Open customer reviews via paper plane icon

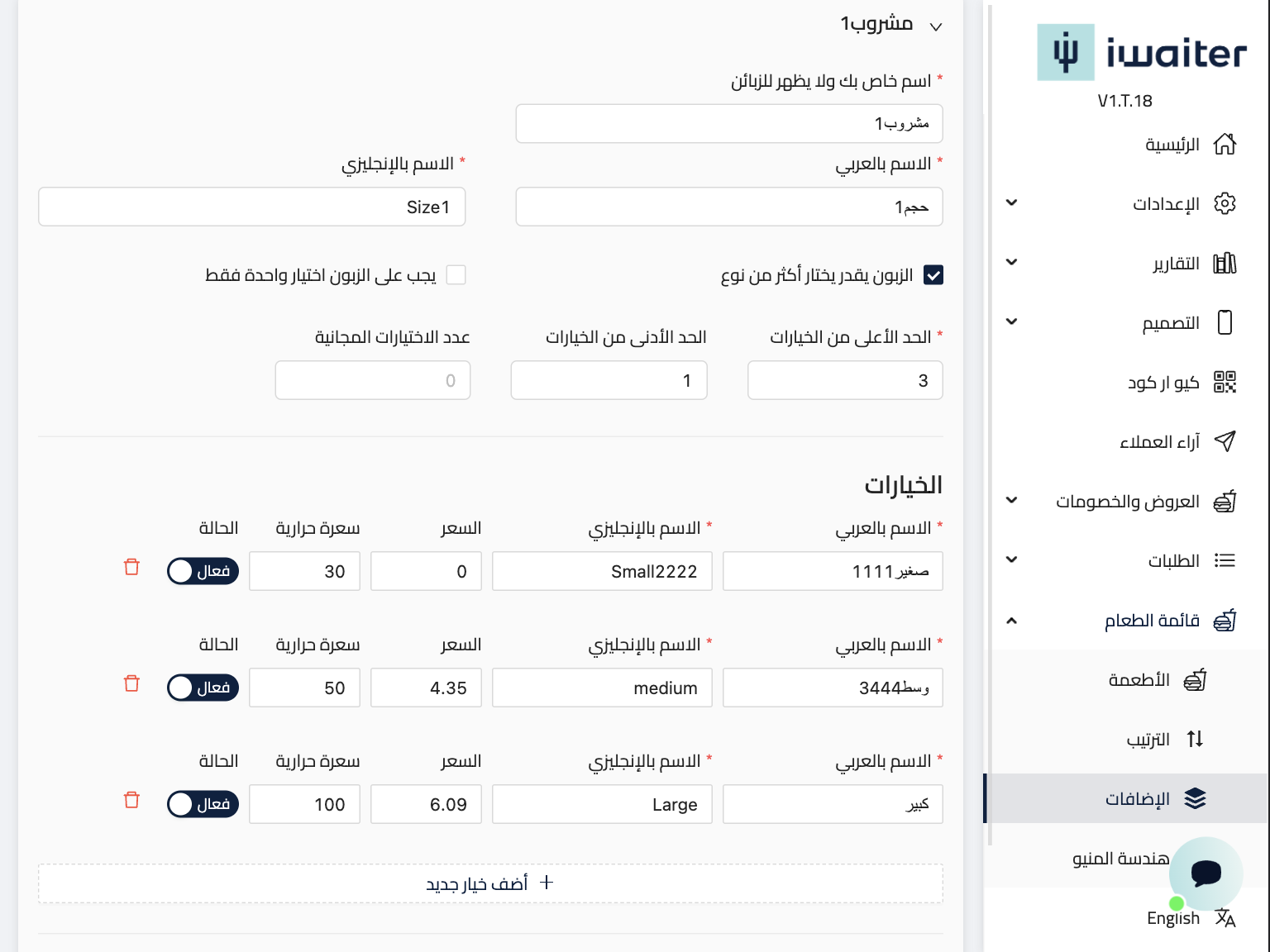click(1225, 441)
